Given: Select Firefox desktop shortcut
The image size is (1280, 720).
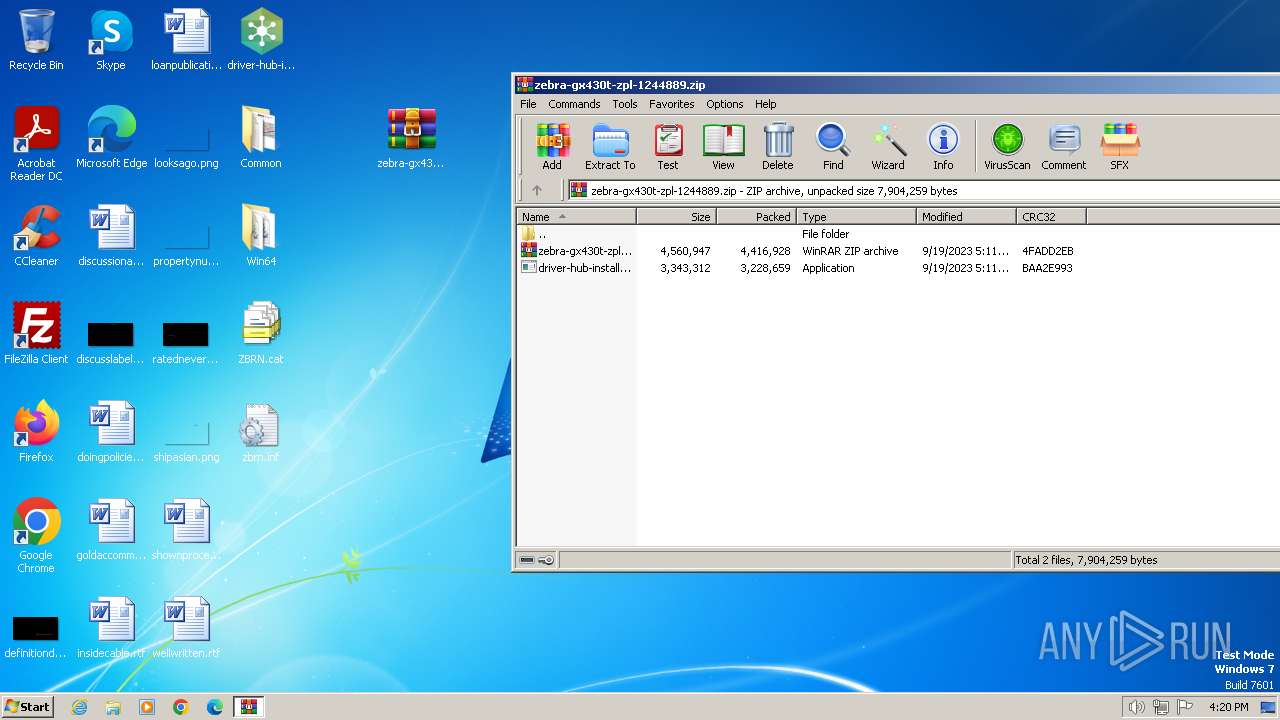Looking at the screenshot, I should [36, 432].
